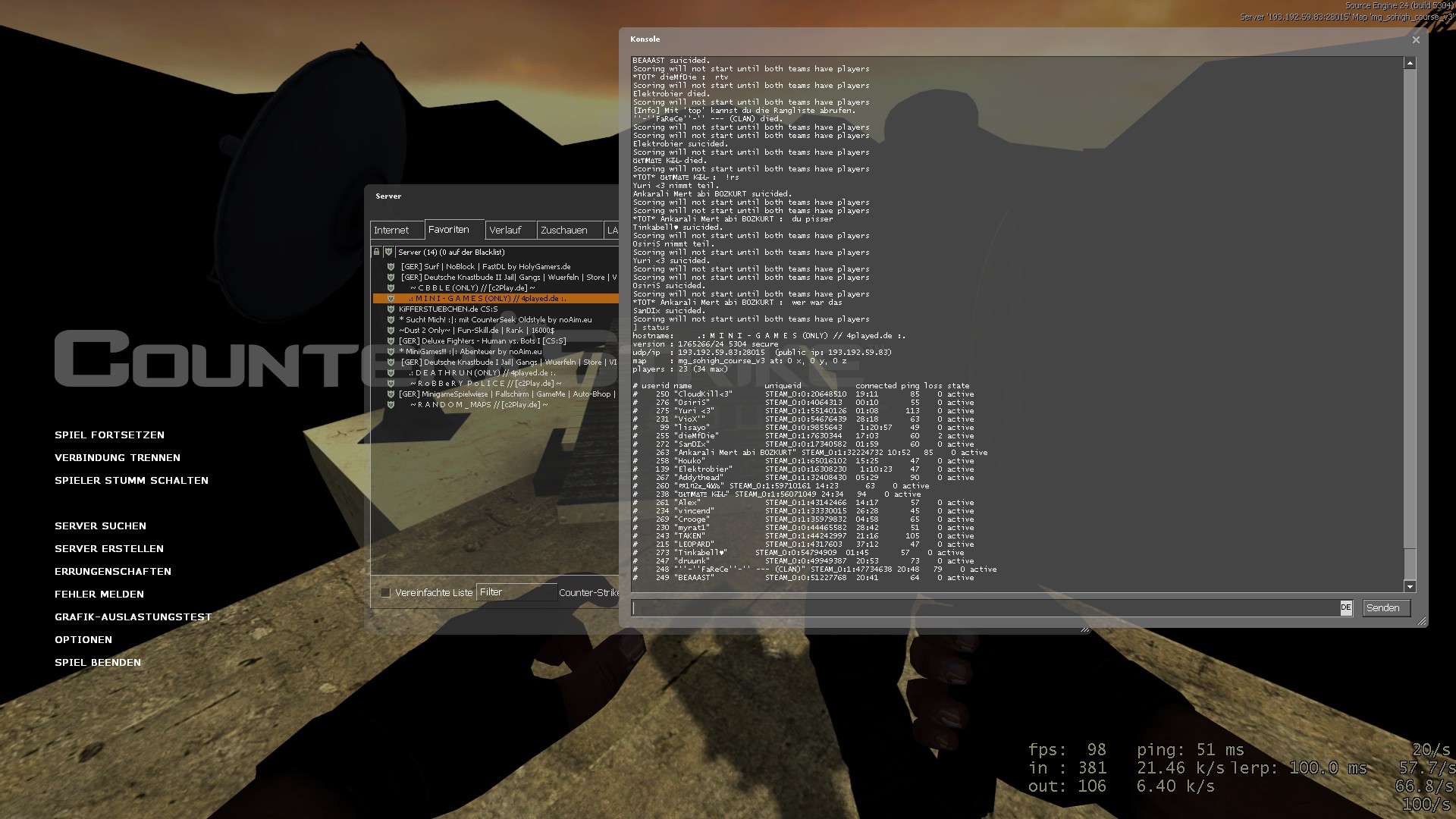Click VERBINDUNG TRENNEN menu entry
Image resolution: width=1456 pixels, height=819 pixels.
point(118,458)
